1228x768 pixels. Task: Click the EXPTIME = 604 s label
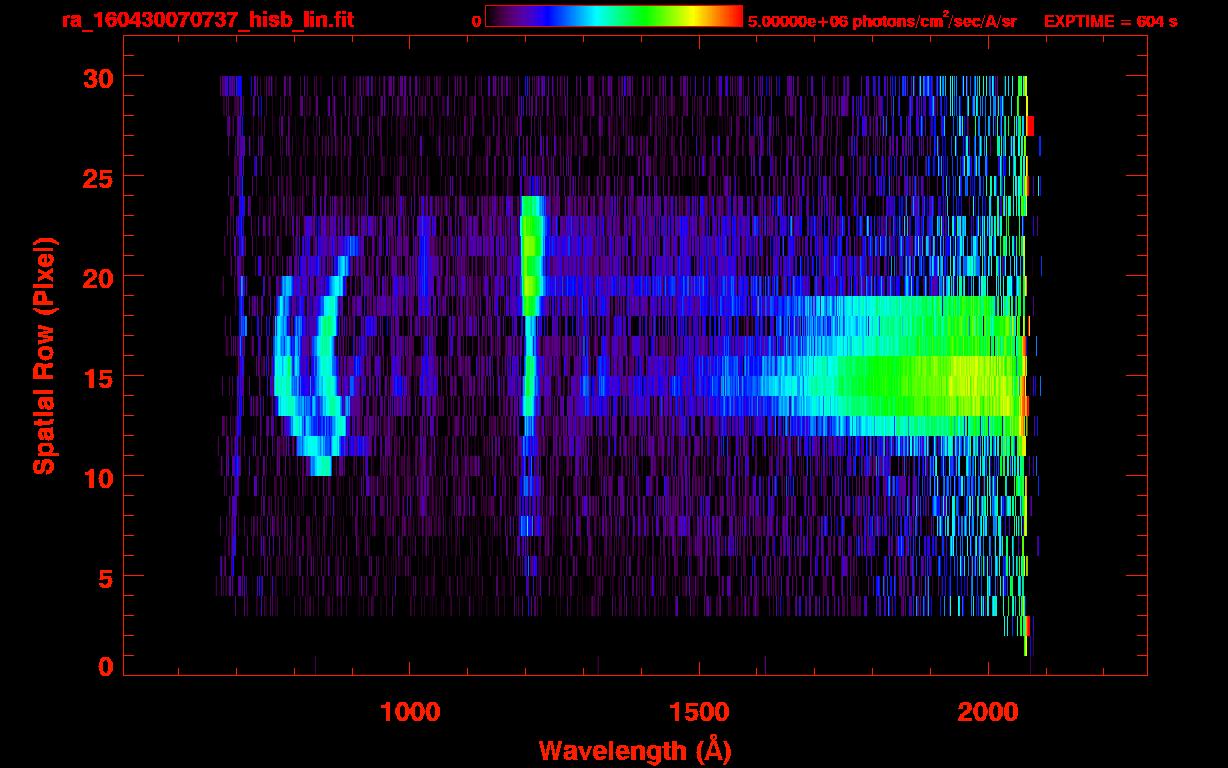1110,21
